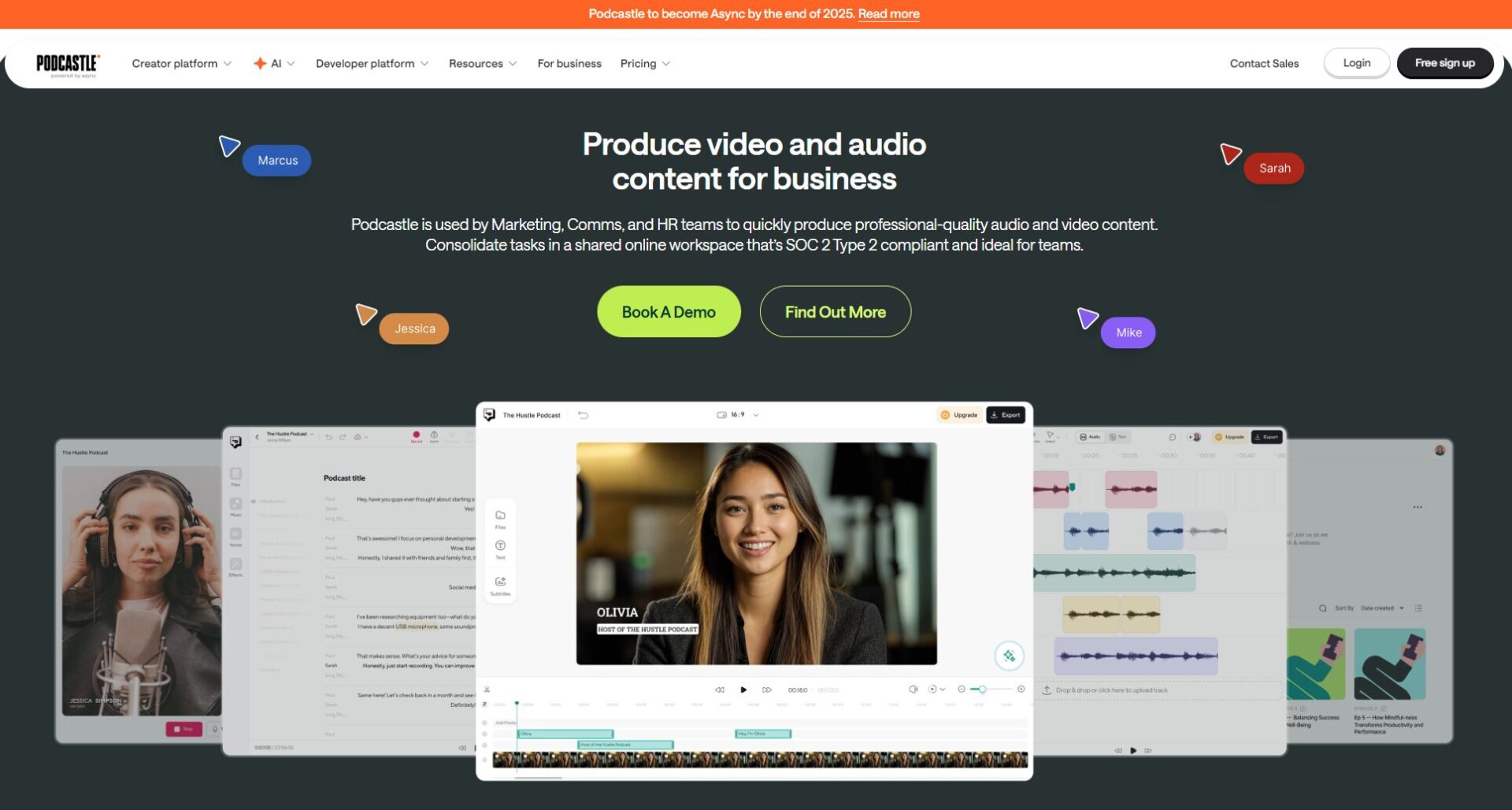Select the Hey I'm Olivia clip on the timeline
1512x810 pixels.
(x=762, y=734)
